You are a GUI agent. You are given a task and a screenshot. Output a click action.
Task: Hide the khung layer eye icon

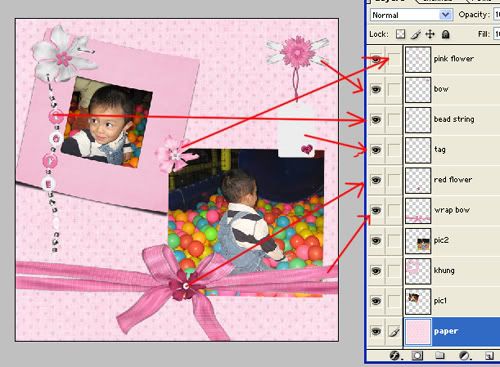(376, 271)
